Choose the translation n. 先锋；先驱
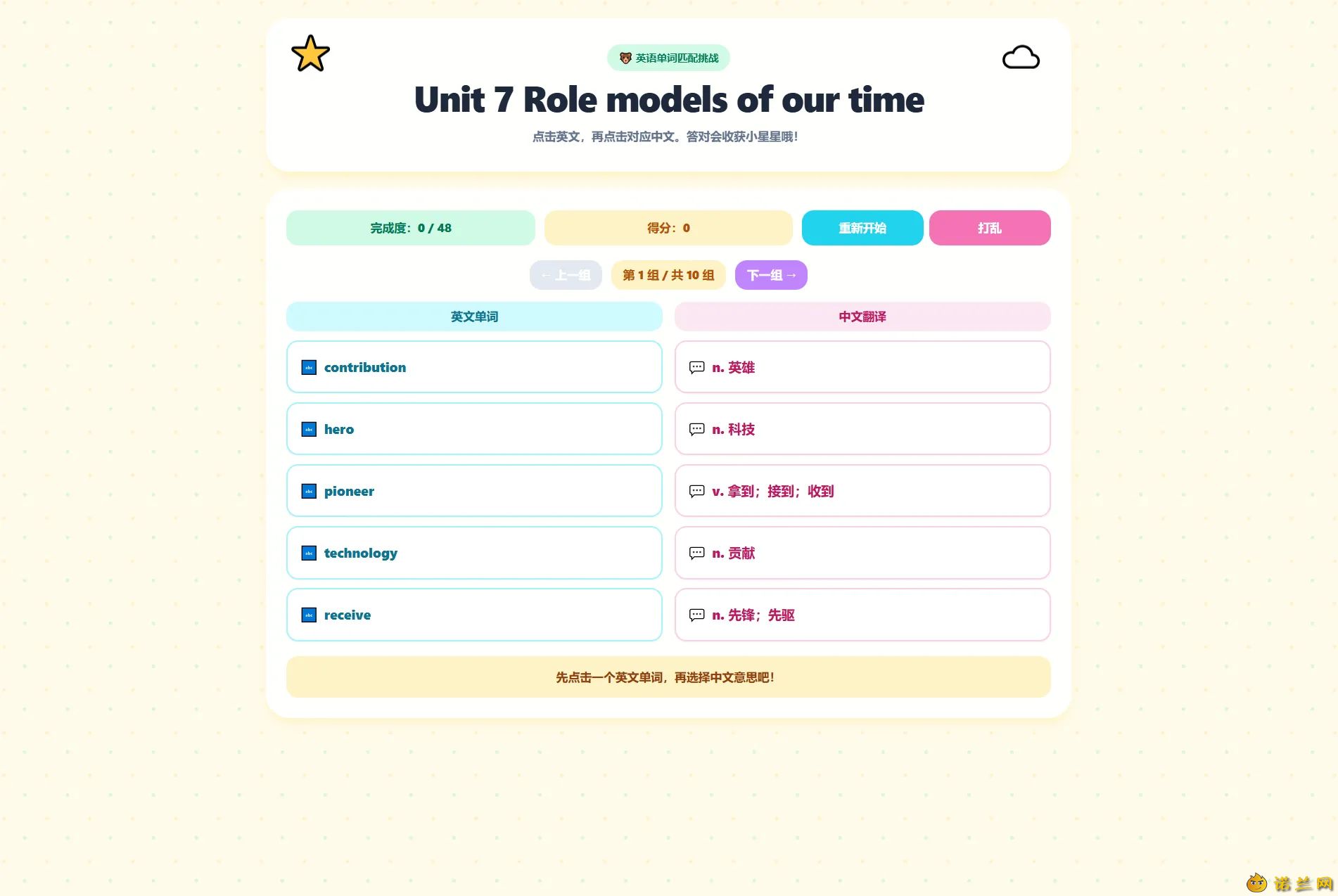 tap(862, 615)
